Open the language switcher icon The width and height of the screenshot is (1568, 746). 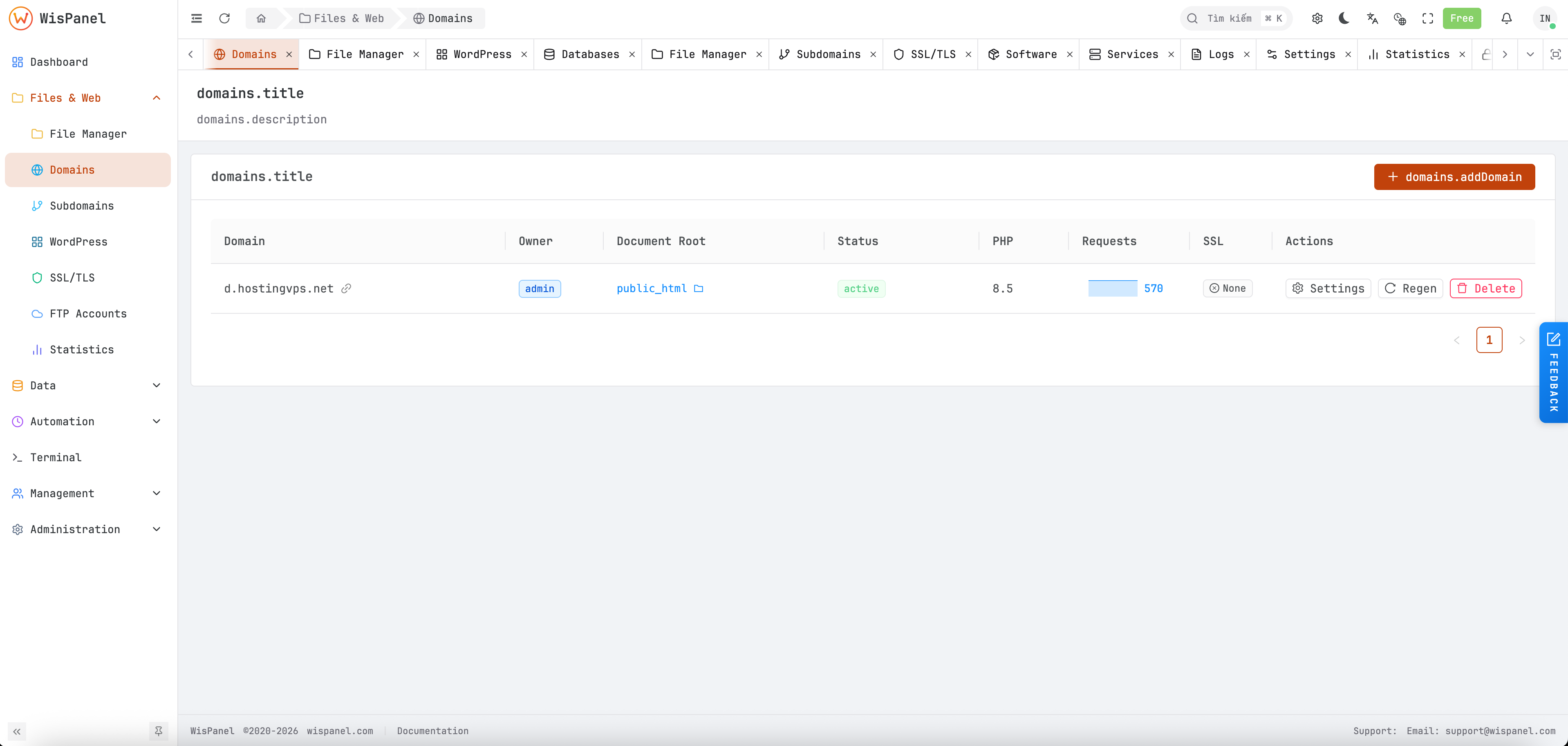pos(1372,18)
